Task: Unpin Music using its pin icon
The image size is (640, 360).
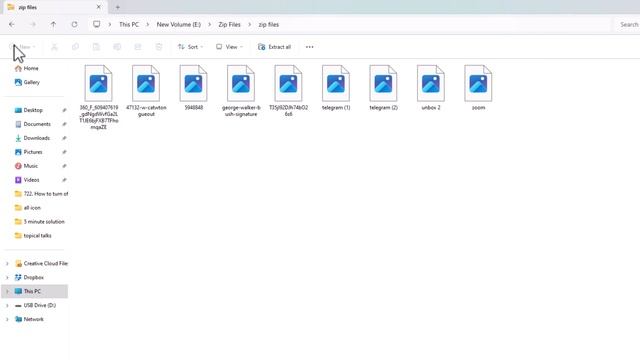Action: pyautogui.click(x=64, y=166)
